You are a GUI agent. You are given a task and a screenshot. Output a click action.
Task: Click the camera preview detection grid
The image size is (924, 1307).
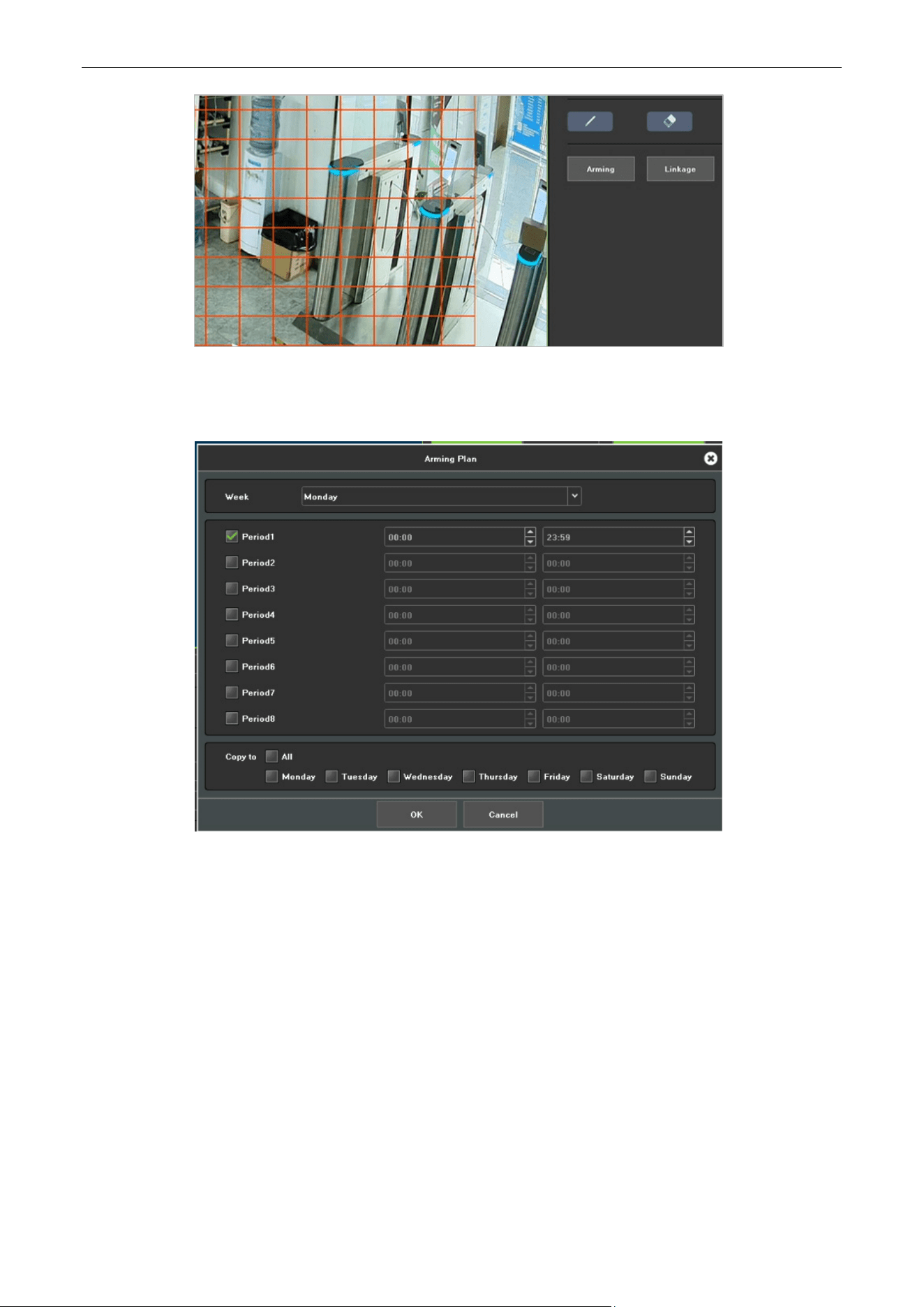click(335, 221)
